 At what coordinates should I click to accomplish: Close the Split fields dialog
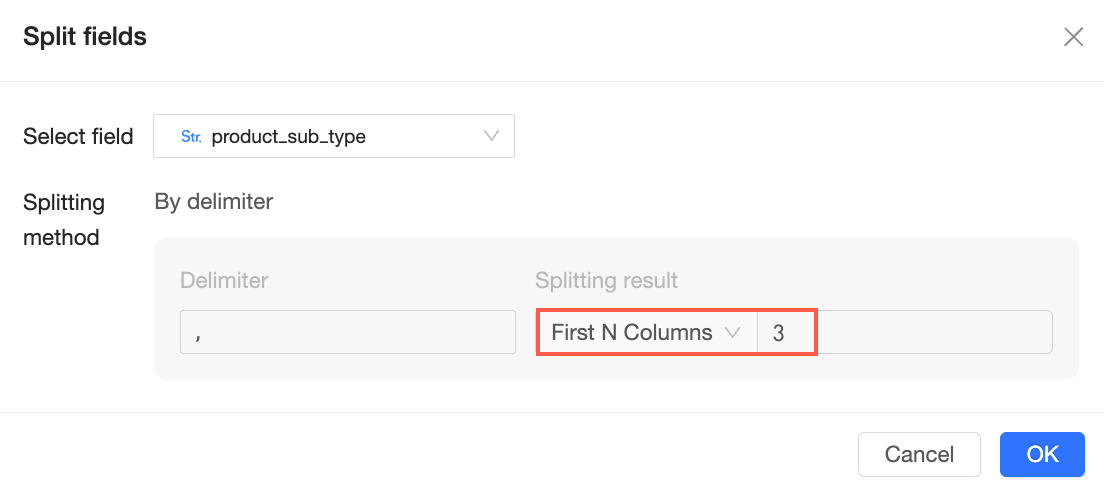point(1073,38)
